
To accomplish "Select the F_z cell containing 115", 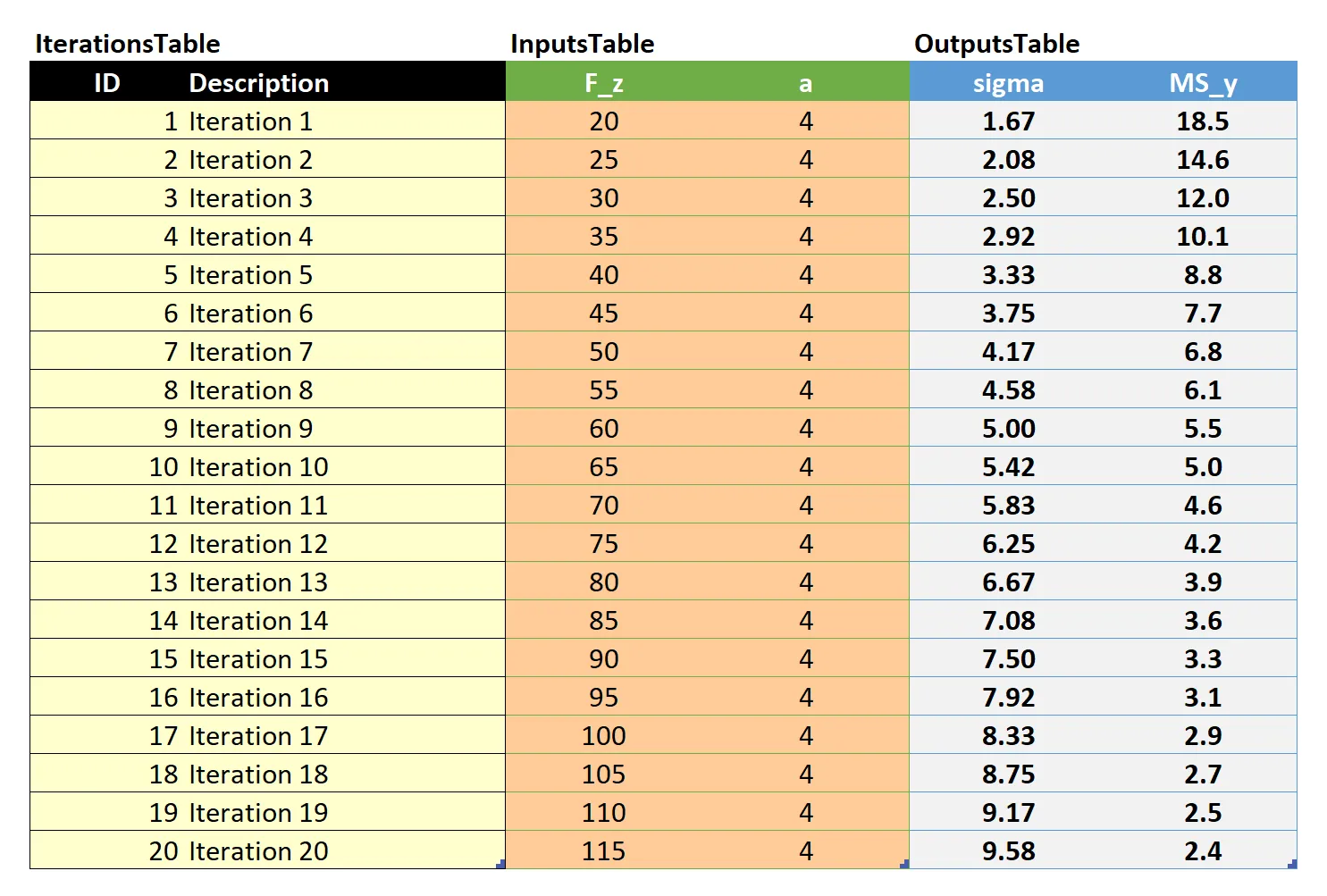I will [x=603, y=850].
